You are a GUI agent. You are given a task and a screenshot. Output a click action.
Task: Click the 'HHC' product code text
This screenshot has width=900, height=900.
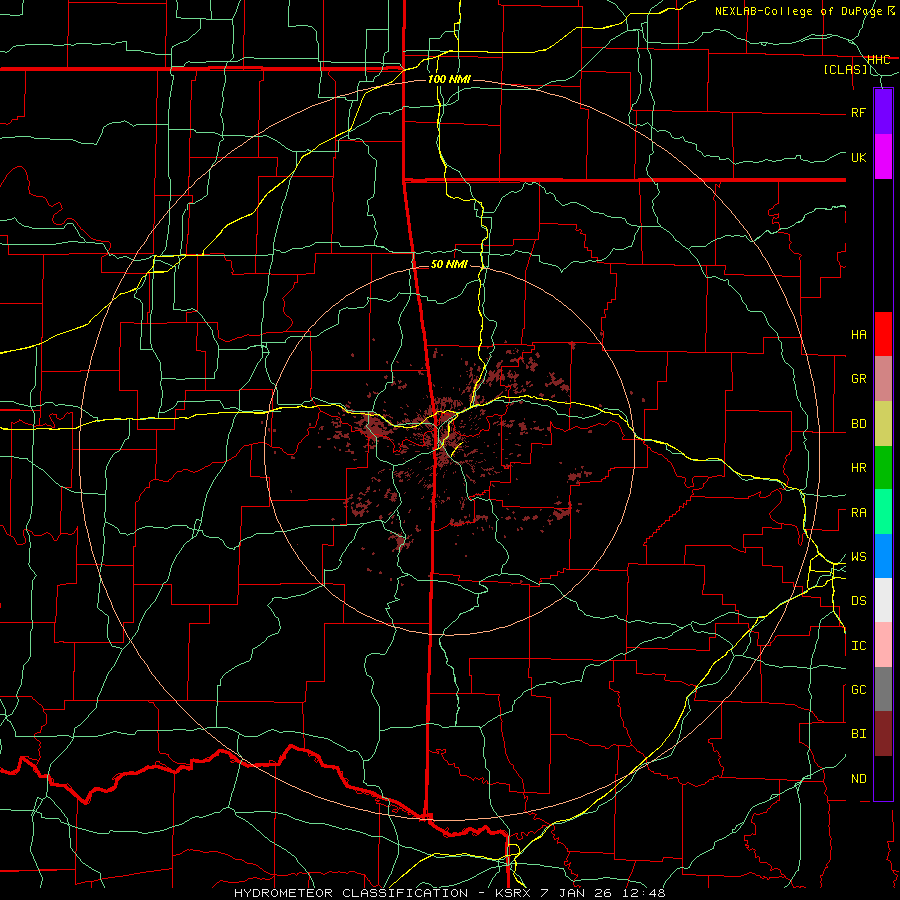click(x=878, y=59)
